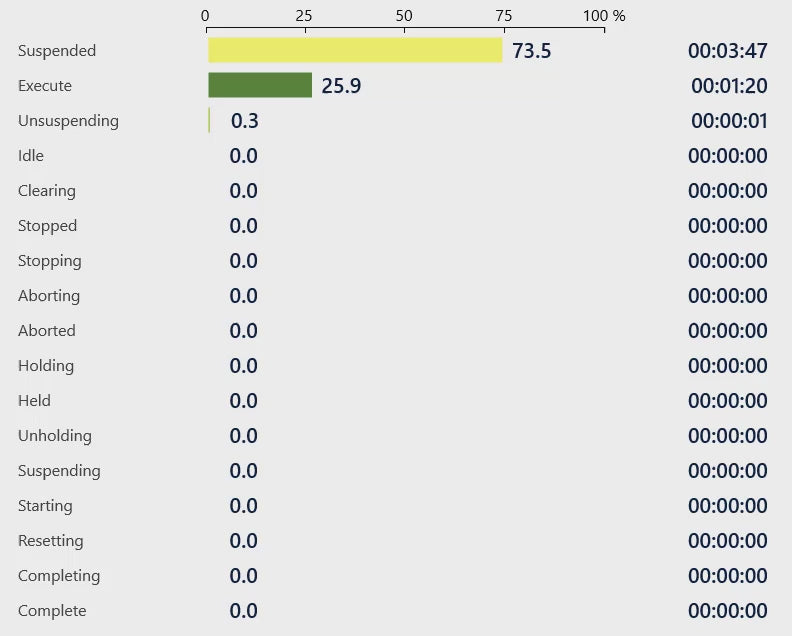Image resolution: width=792 pixels, height=636 pixels.
Task: Click the 73.5 percentage value
Action: point(531,51)
